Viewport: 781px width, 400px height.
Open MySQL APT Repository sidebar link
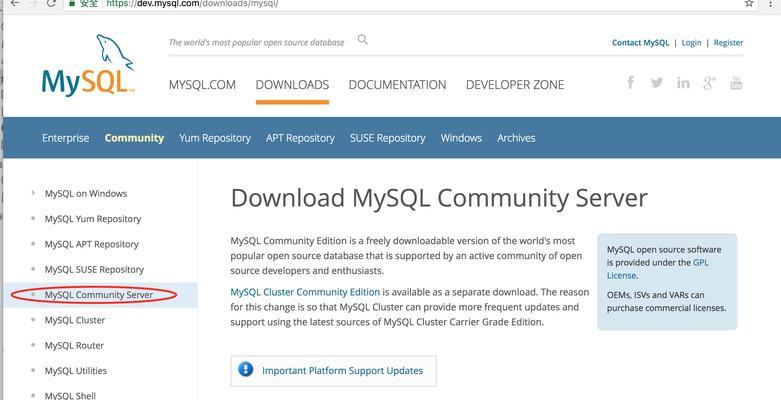click(92, 244)
